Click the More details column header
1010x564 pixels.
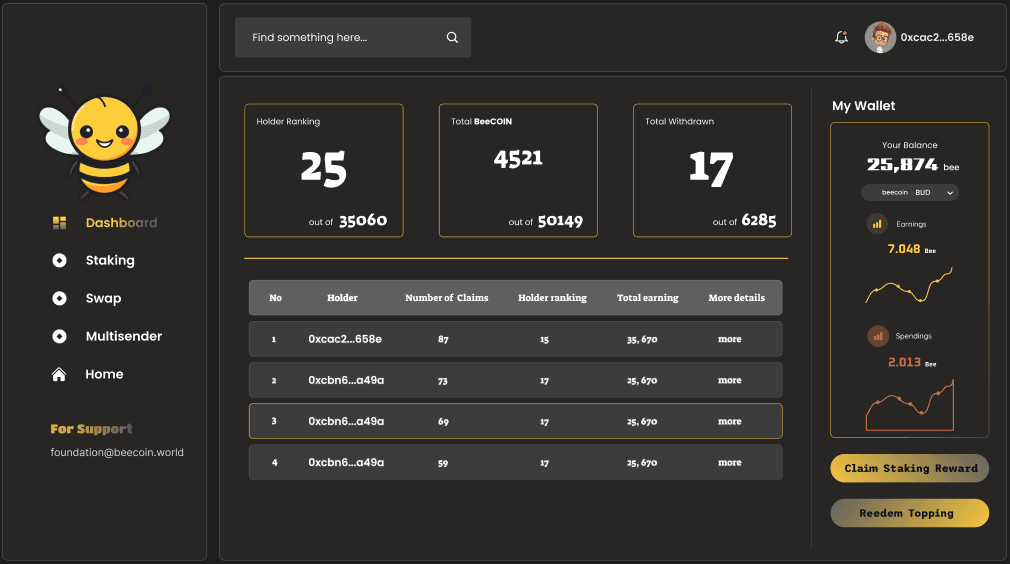736,297
